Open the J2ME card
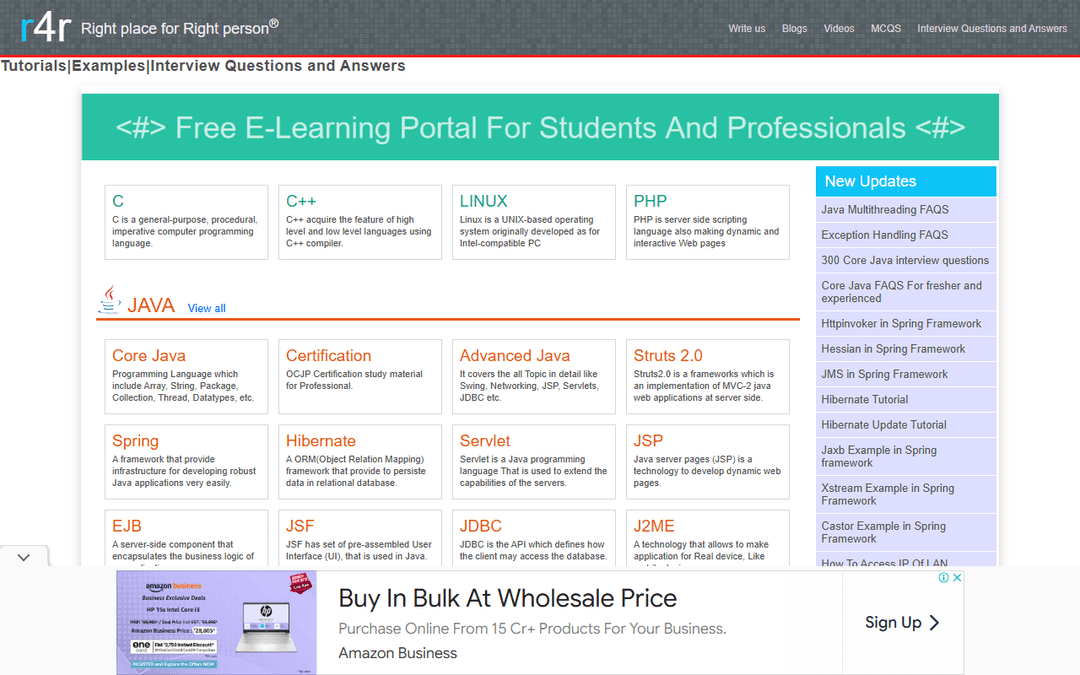 point(707,538)
